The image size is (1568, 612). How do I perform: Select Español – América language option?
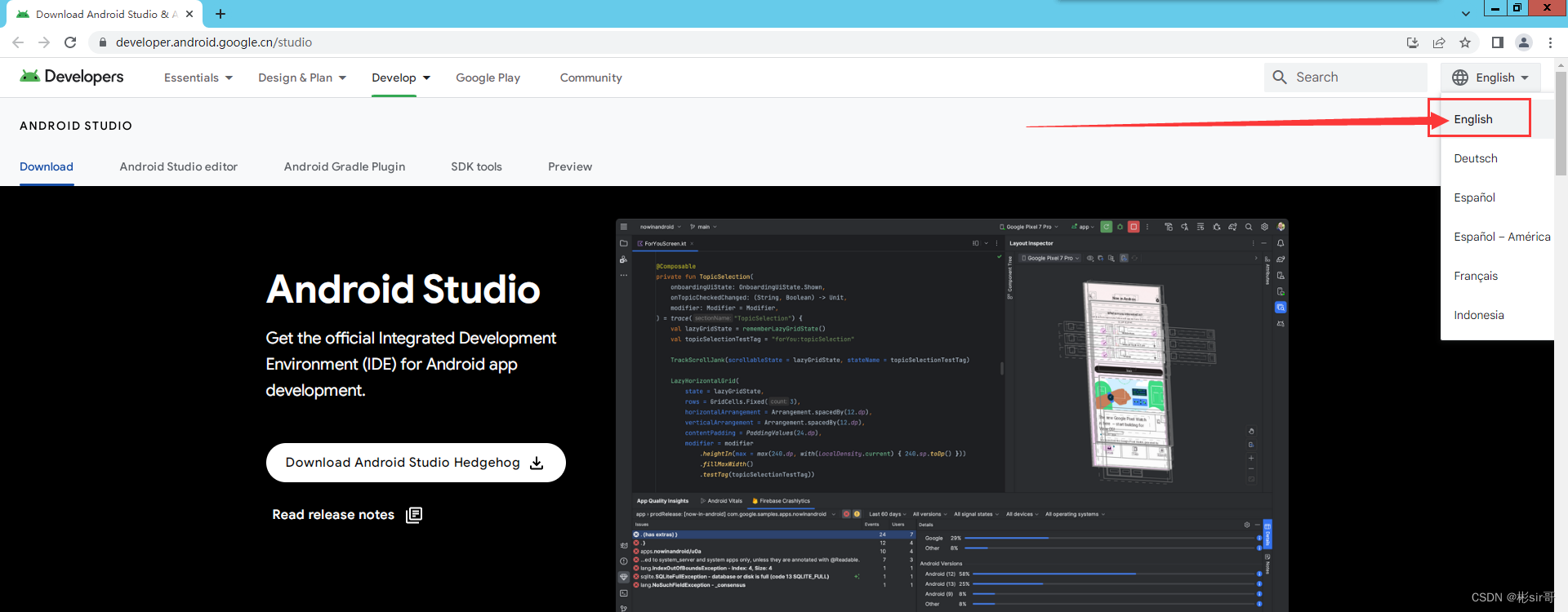click(1498, 237)
